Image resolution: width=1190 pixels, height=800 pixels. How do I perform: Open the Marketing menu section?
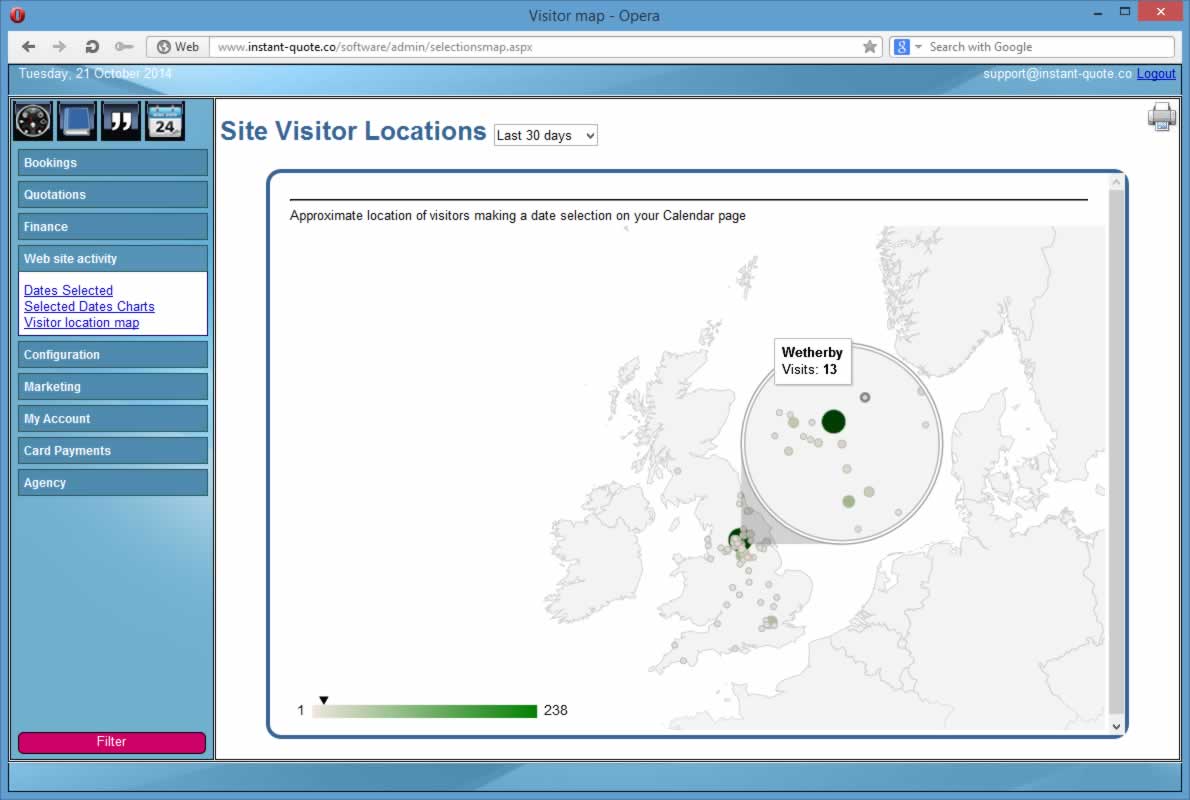(112, 387)
